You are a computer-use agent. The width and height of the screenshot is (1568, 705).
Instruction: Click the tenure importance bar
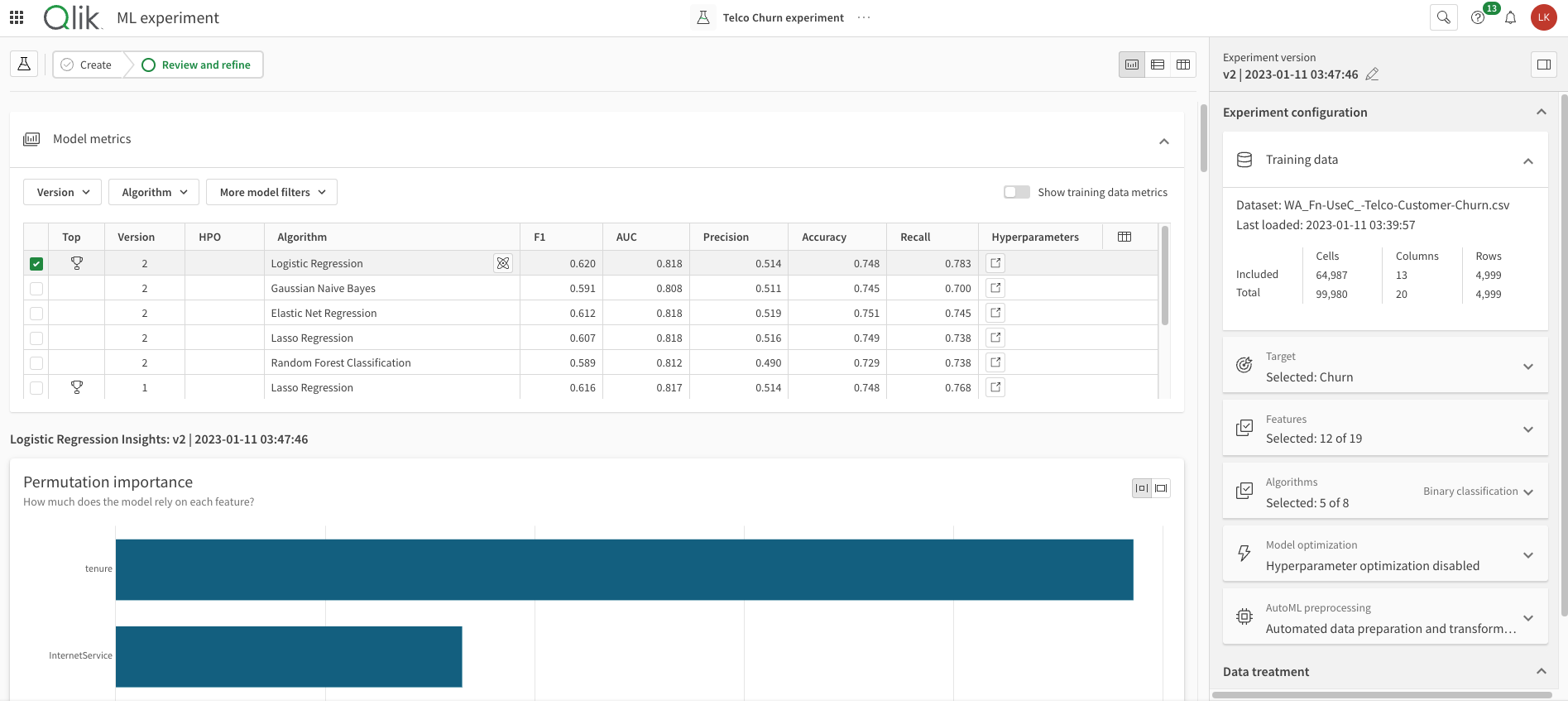[625, 569]
